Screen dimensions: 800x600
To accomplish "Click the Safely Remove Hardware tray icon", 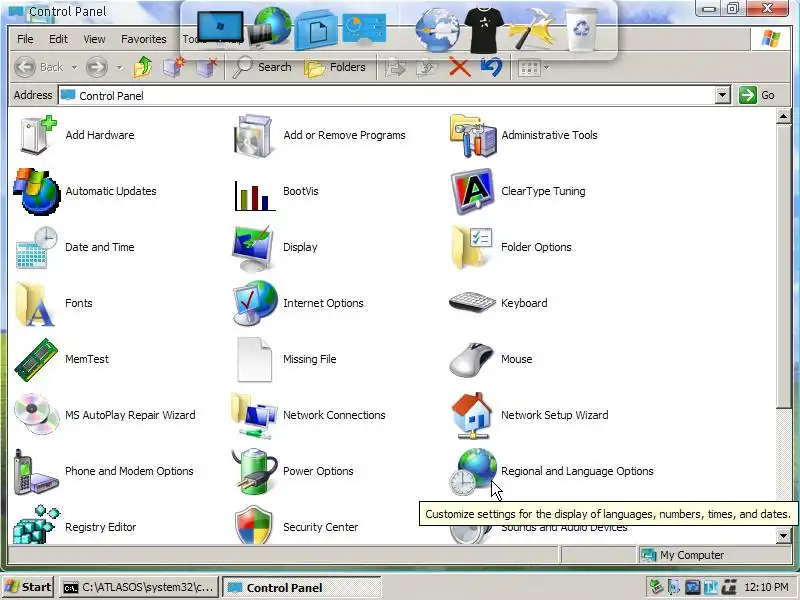I will coord(656,587).
